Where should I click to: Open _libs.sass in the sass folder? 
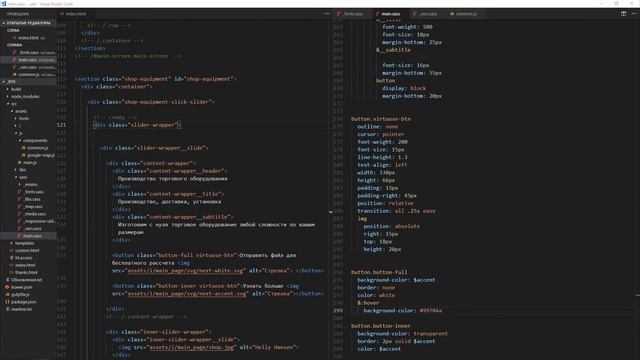tap(32, 199)
